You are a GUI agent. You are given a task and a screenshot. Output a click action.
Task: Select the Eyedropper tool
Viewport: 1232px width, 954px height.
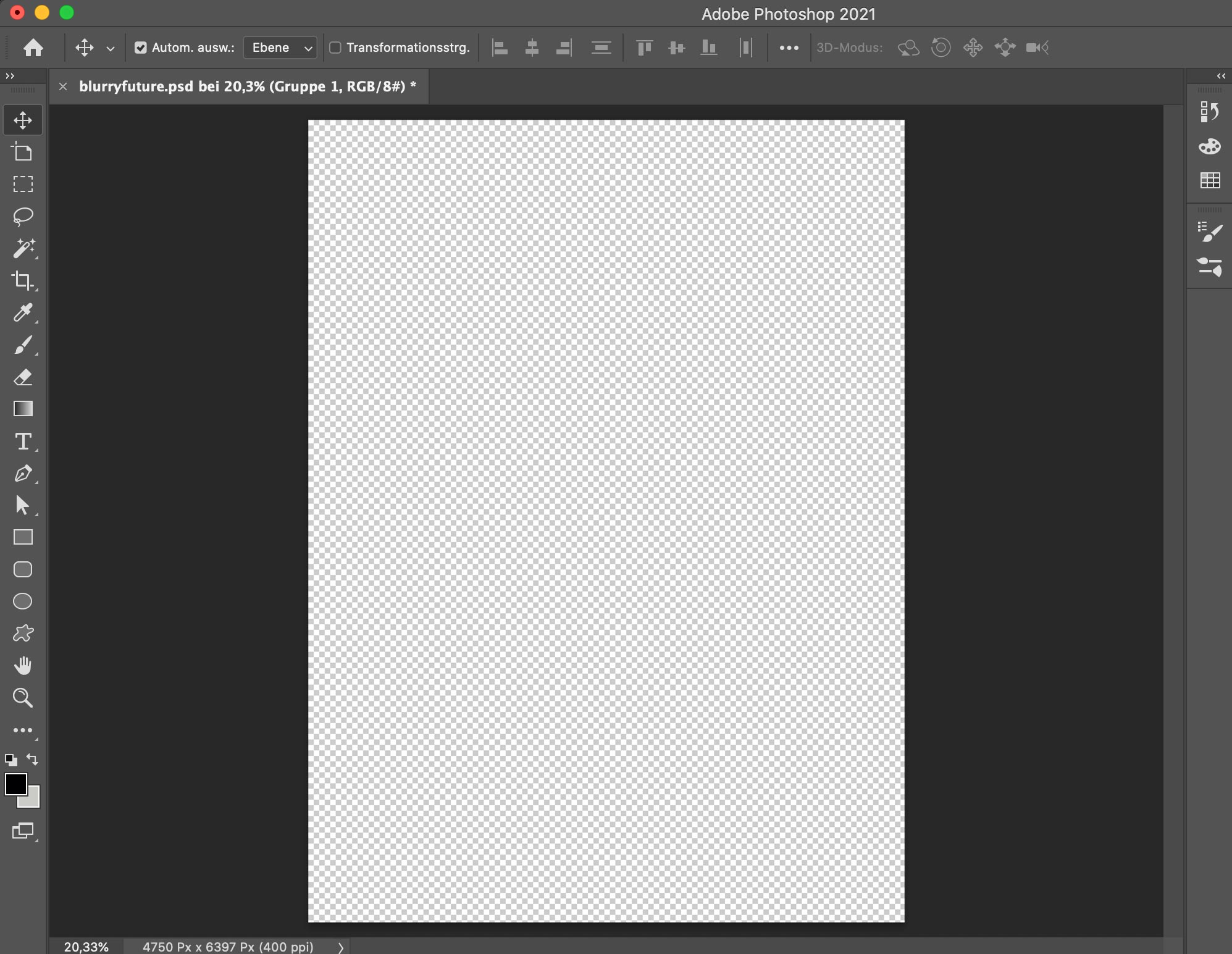[23, 312]
